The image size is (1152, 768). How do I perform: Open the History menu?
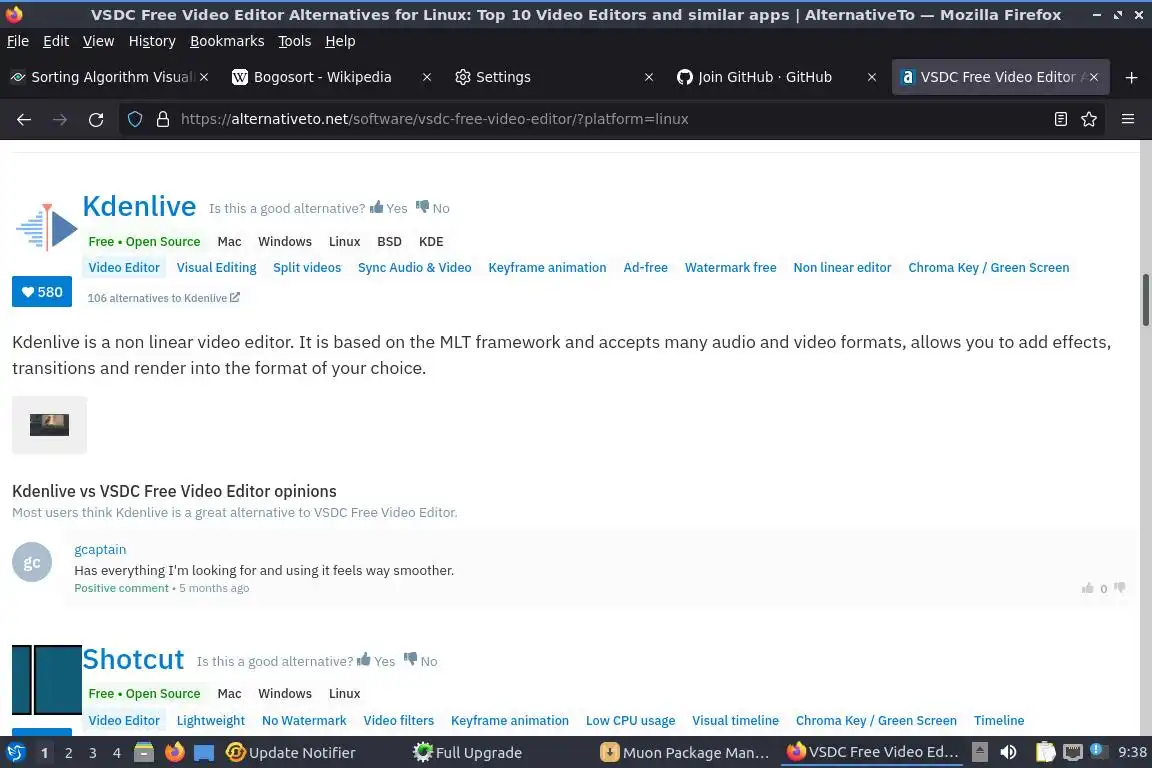pyautogui.click(x=152, y=41)
